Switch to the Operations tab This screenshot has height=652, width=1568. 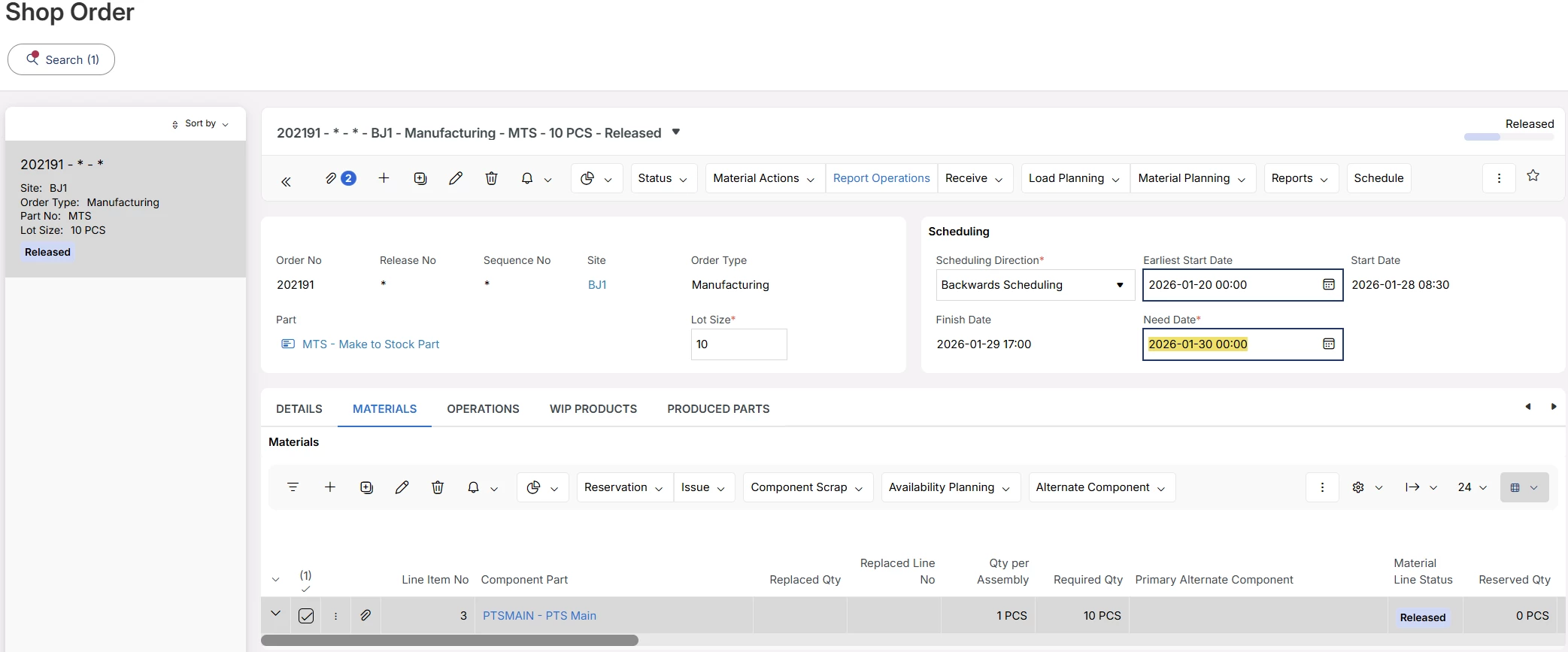pos(483,409)
